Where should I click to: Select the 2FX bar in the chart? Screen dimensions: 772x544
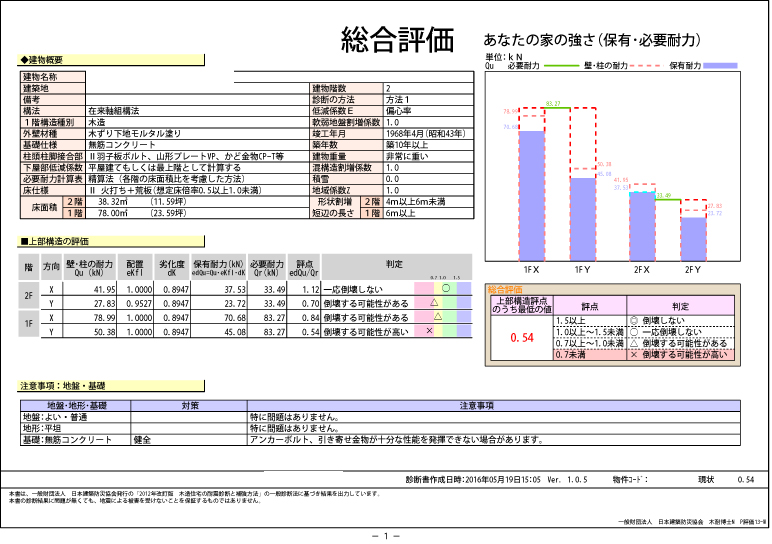coord(643,226)
